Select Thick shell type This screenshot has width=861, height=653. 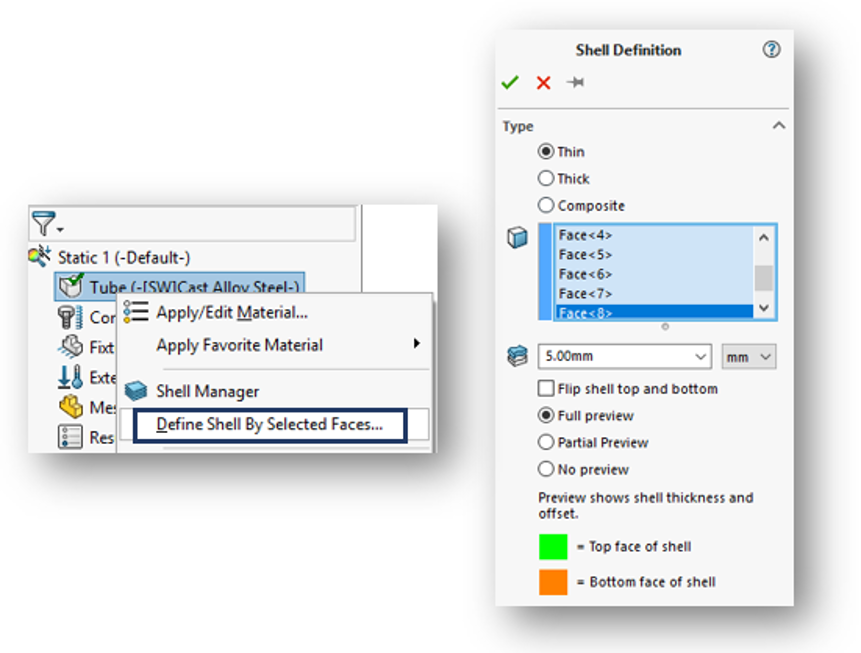click(546, 178)
